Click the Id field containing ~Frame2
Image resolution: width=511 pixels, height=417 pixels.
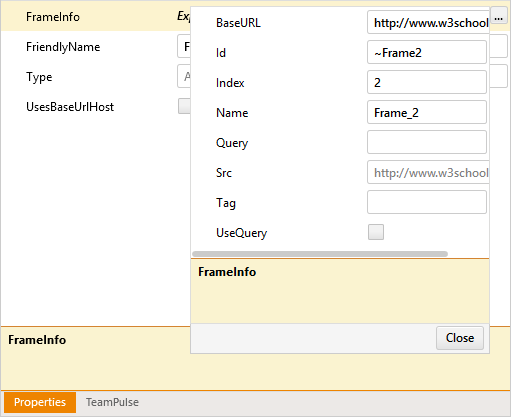[427, 52]
